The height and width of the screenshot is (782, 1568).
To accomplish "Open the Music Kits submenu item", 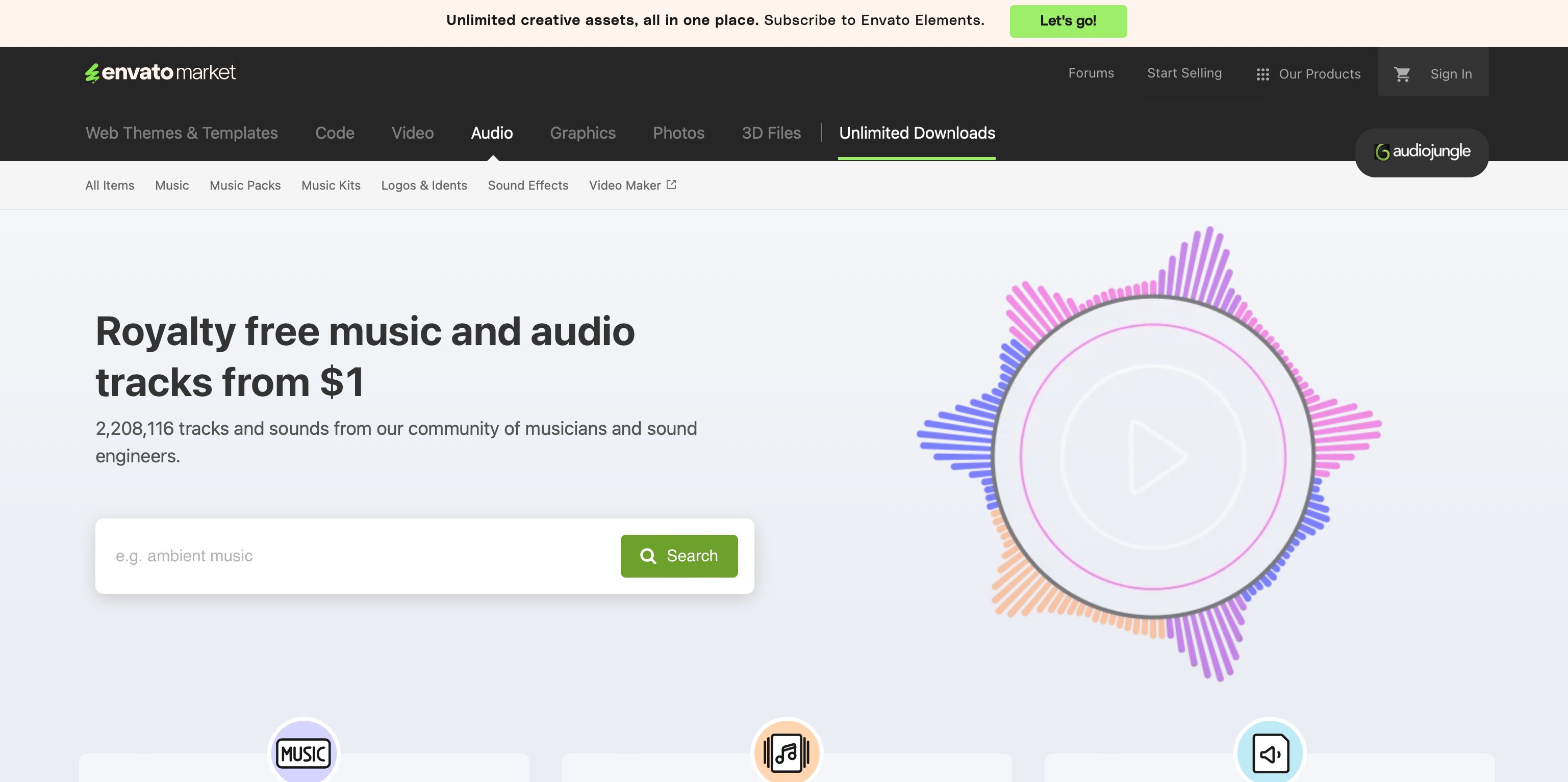I will click(x=331, y=185).
